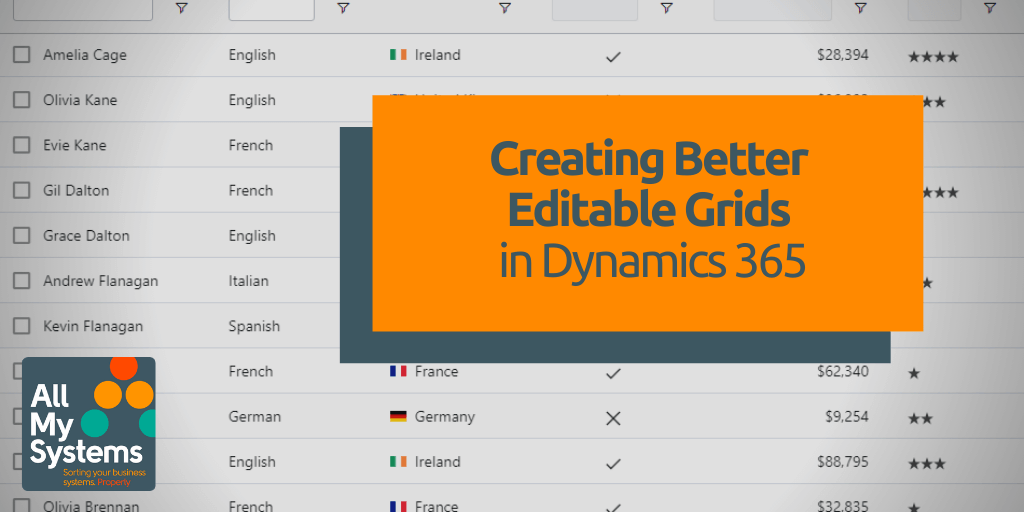This screenshot has width=1024, height=512.
Task: Open the filter icon for the language column
Action: point(344,8)
